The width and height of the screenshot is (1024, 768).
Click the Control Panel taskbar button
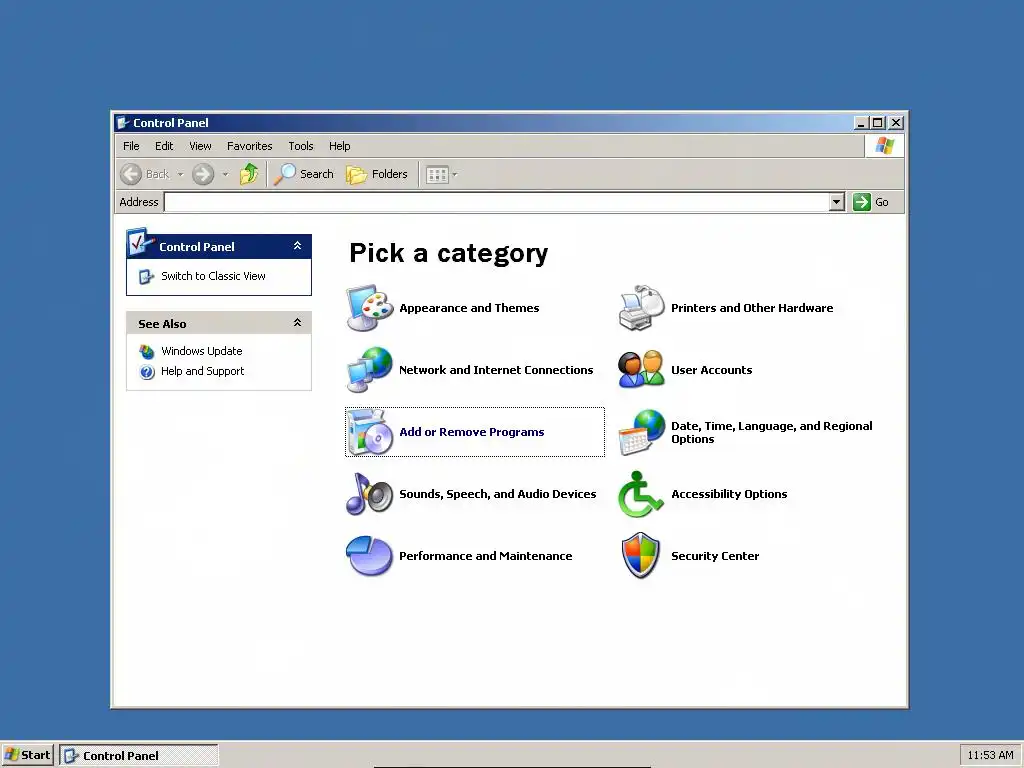139,756
